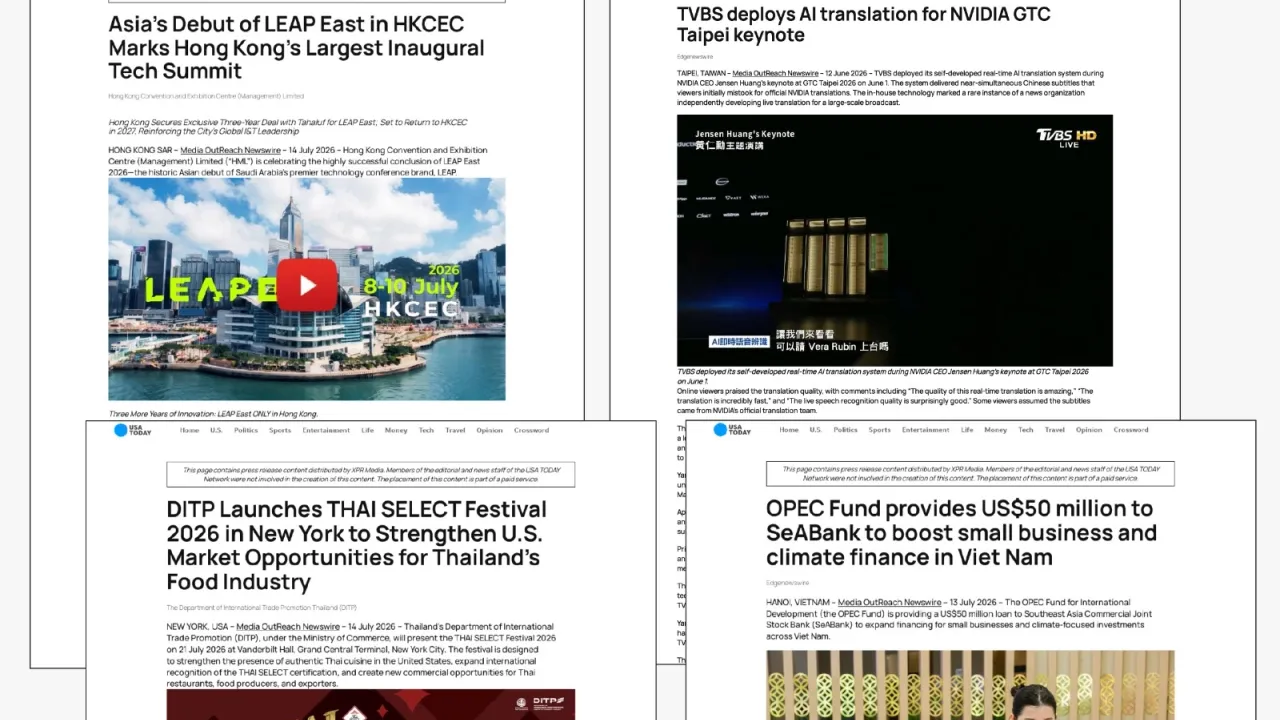The image size is (1280, 720).
Task: Click the "OPEC Fund provides US$50 million" headline
Action: tap(961, 533)
